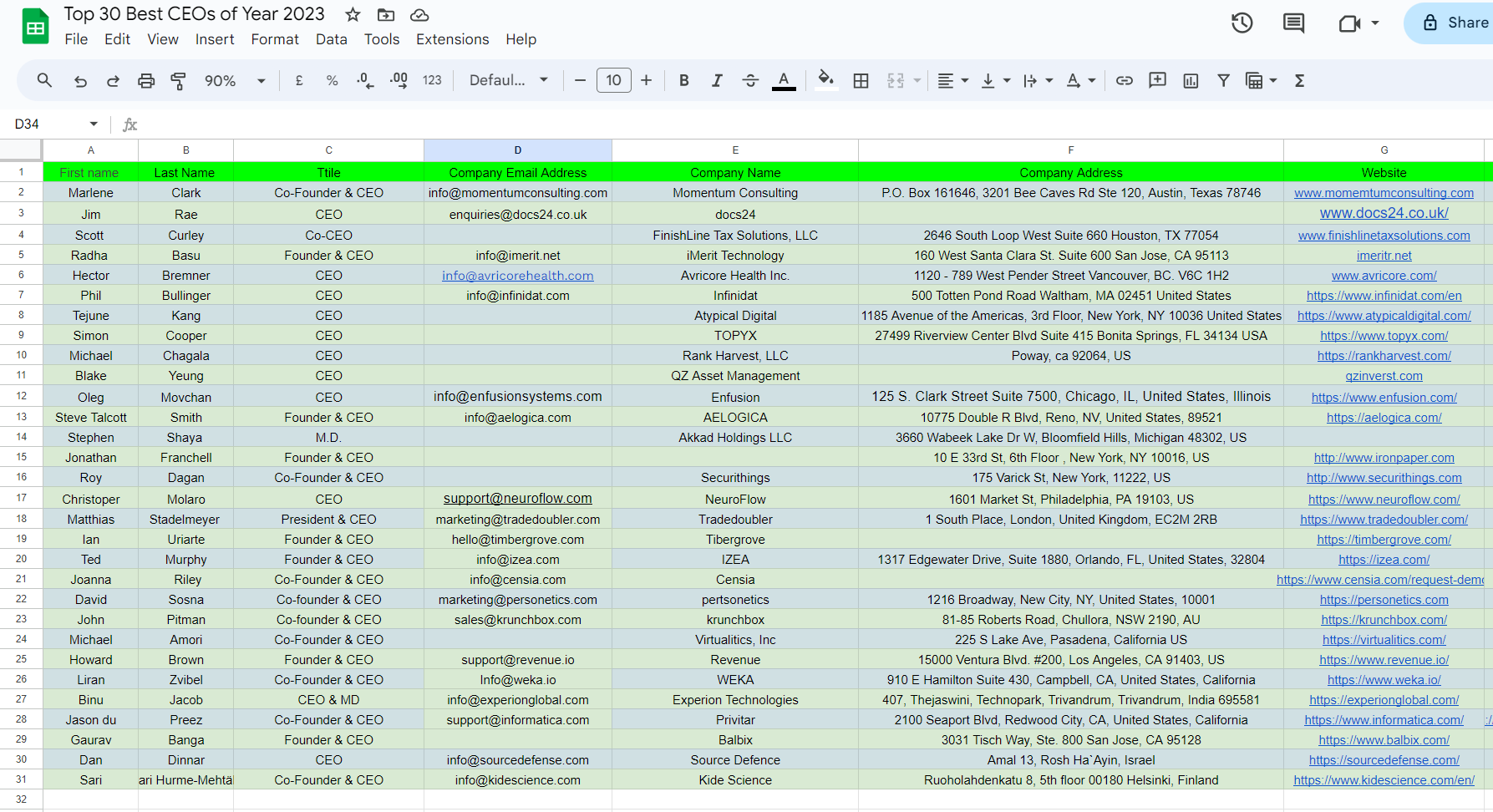Open https://izea.com/ link
This screenshot has width=1493, height=812.
[1384, 560]
